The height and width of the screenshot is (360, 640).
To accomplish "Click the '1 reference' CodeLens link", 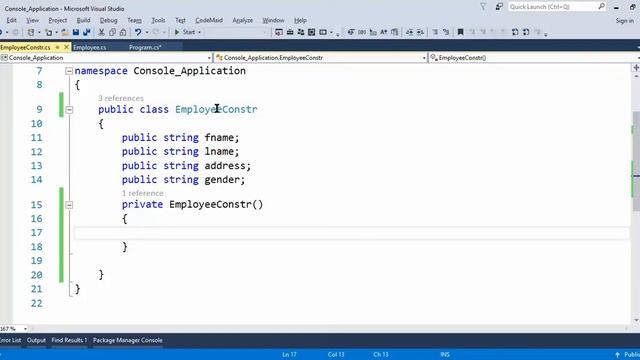I will tap(142, 193).
